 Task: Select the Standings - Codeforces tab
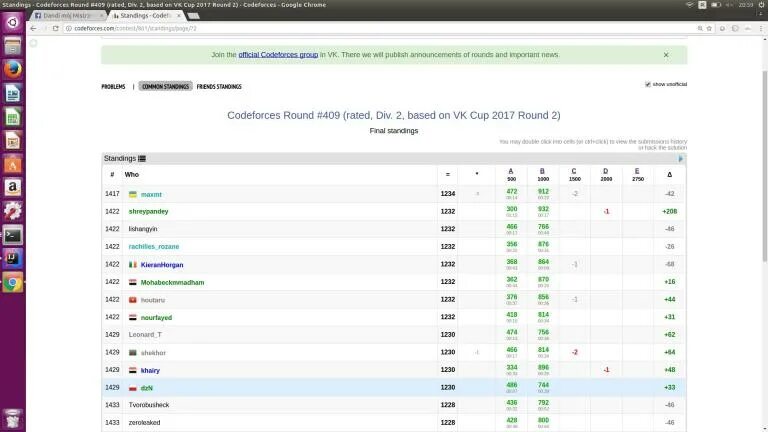tap(144, 16)
